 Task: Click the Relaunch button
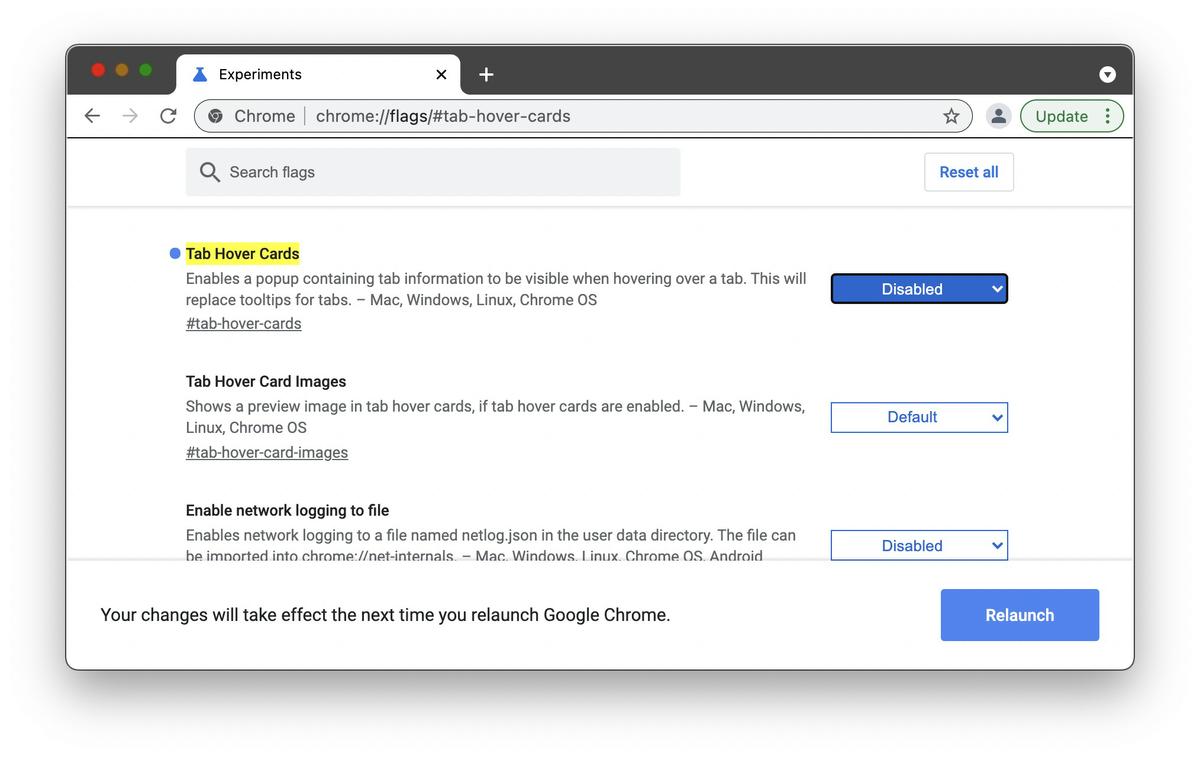(1019, 614)
